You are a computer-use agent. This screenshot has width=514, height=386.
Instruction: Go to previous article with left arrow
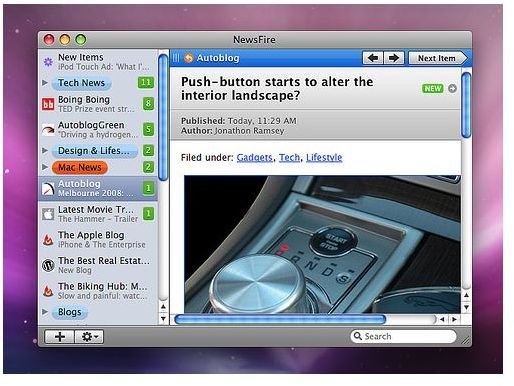pyautogui.click(x=373, y=58)
